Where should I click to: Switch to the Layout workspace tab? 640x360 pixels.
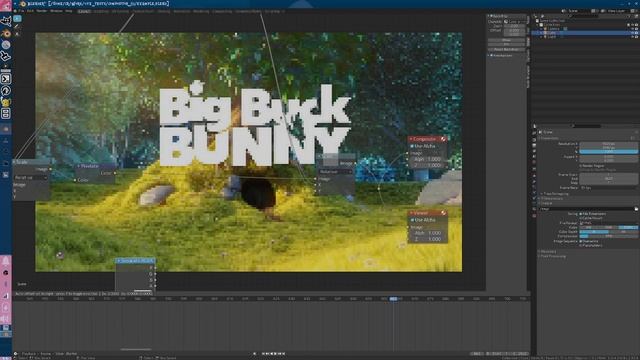click(84, 11)
